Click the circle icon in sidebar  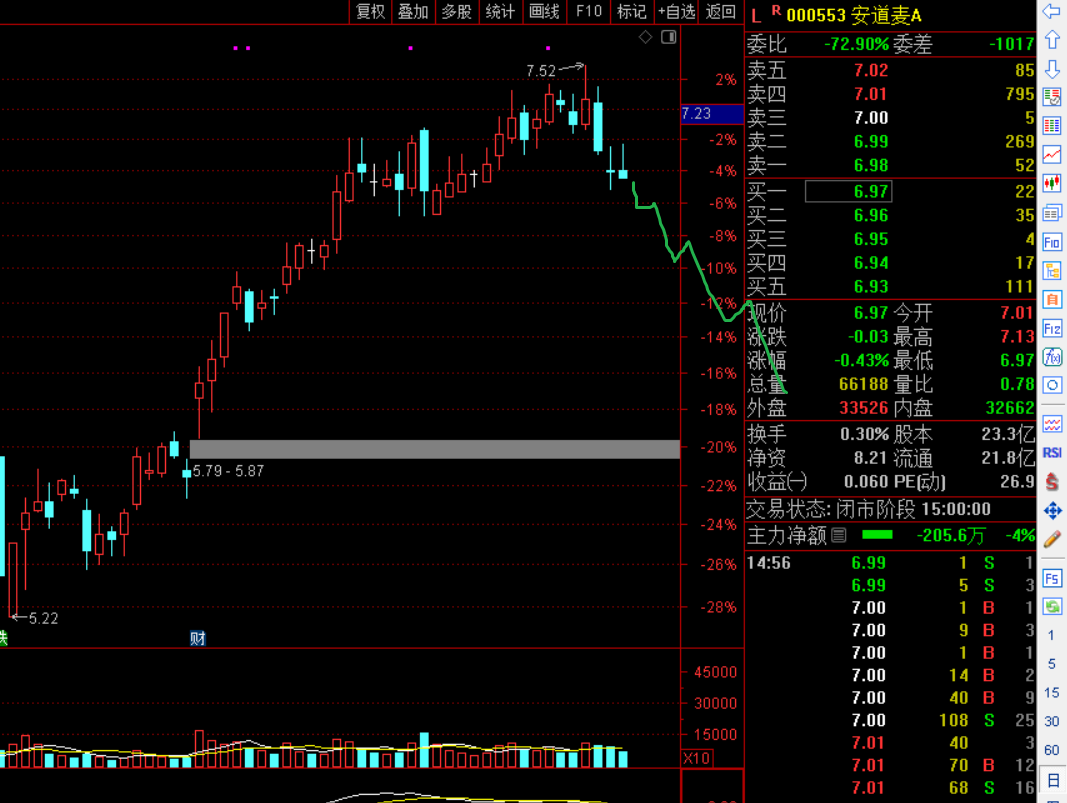click(1052, 385)
